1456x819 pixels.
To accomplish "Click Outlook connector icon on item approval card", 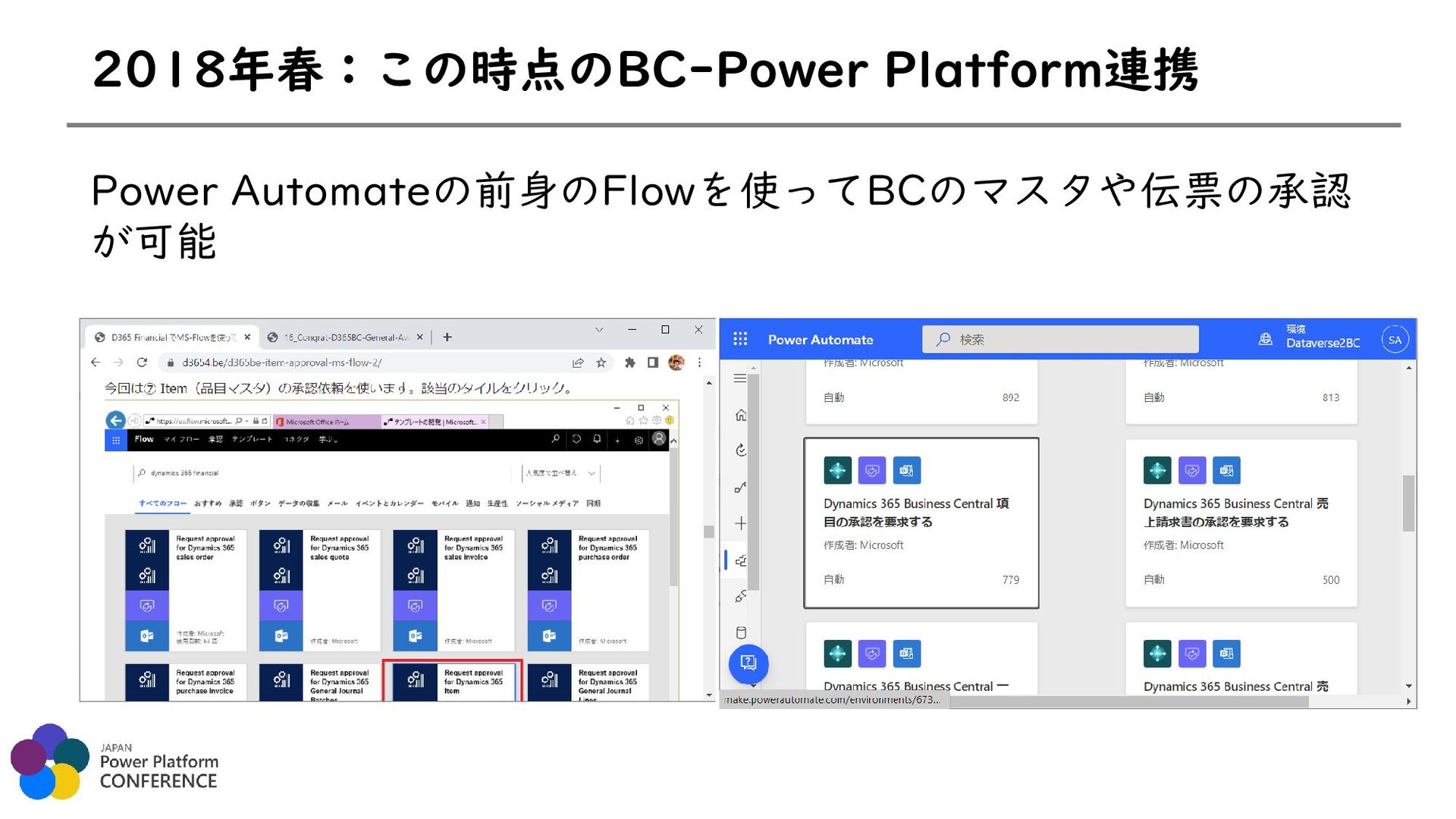I will click(907, 470).
